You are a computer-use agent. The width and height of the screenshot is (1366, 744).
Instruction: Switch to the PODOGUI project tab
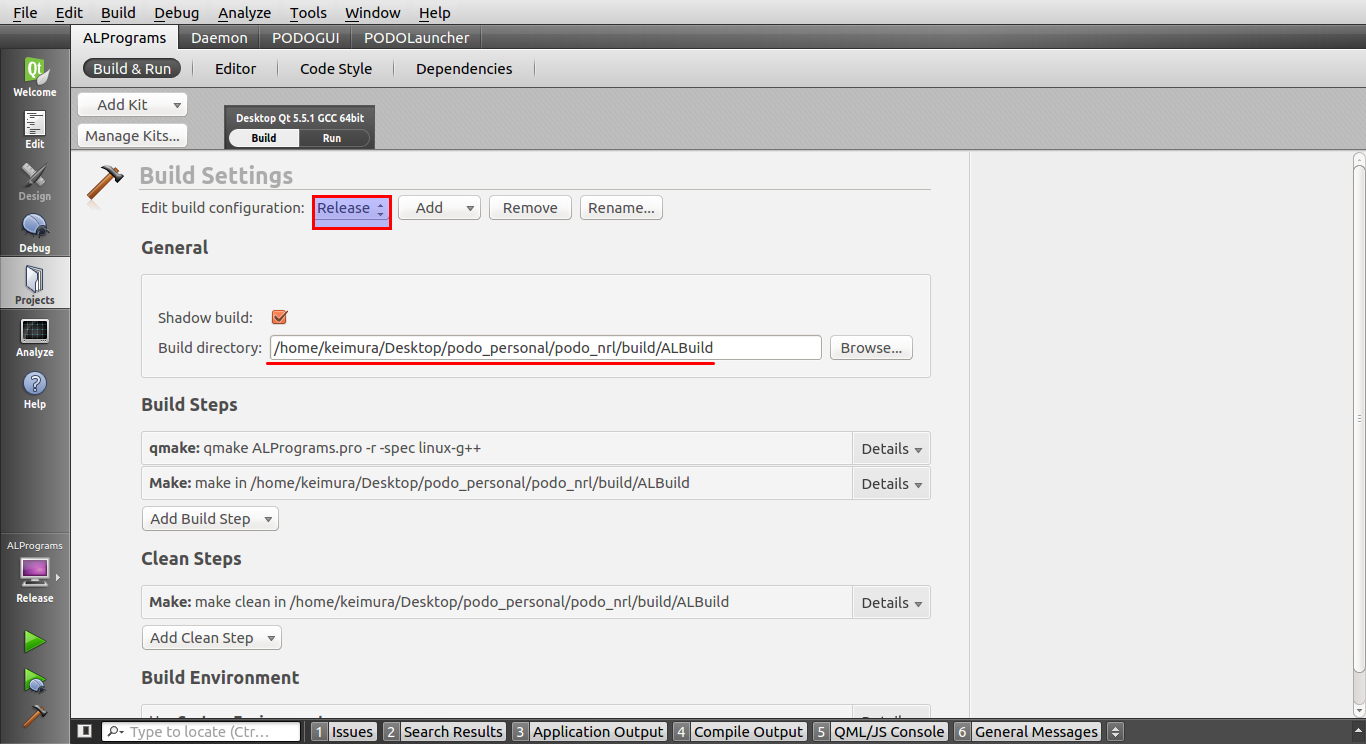pos(306,38)
